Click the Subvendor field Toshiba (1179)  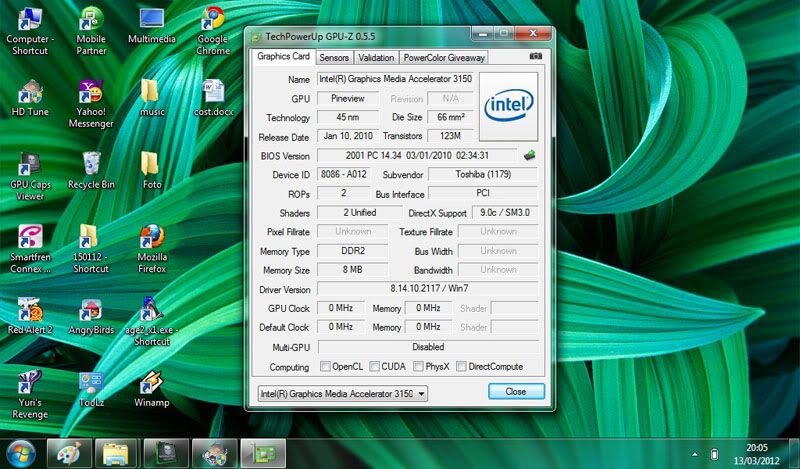click(x=483, y=175)
